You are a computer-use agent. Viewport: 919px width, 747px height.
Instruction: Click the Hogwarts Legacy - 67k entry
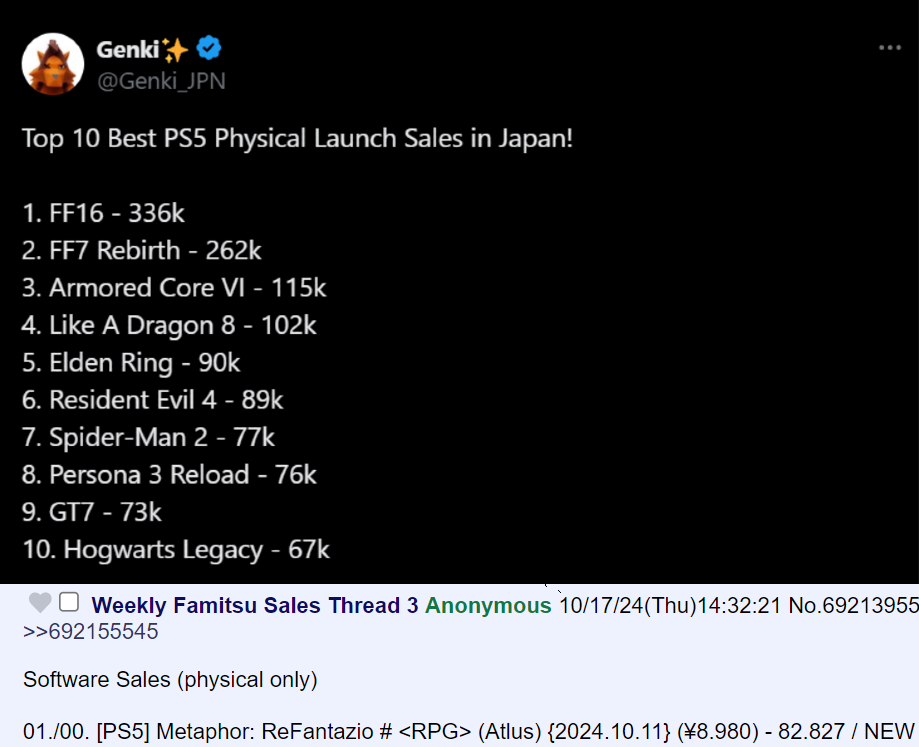(176, 549)
